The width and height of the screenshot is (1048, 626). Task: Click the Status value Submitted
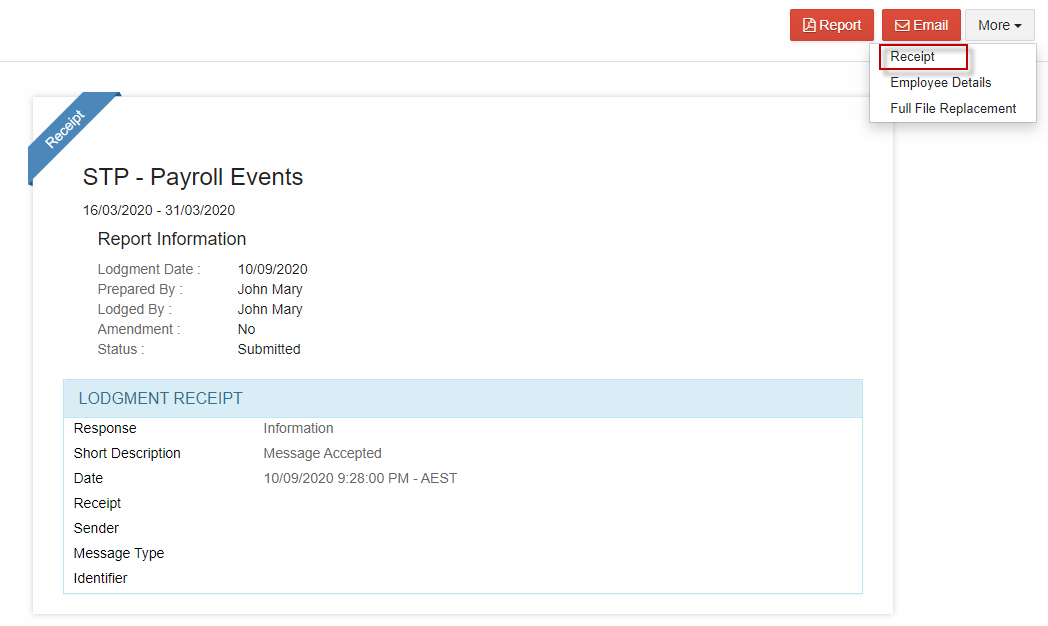click(x=269, y=349)
